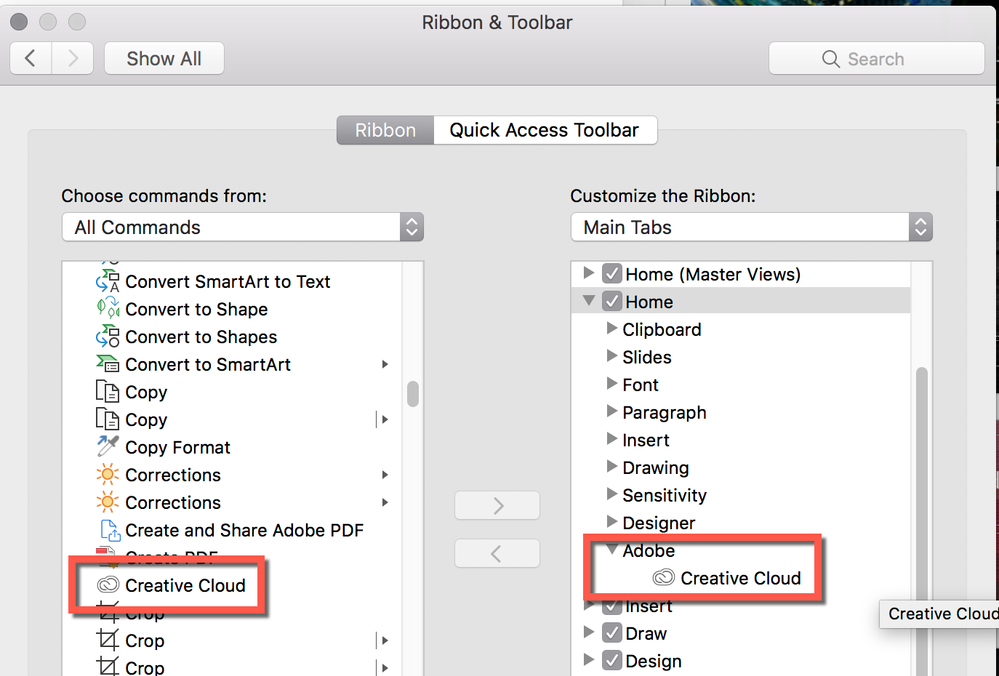Uncheck the Home (Master Views) checkbox
Viewport: 999px width, 676px height.
[612, 274]
